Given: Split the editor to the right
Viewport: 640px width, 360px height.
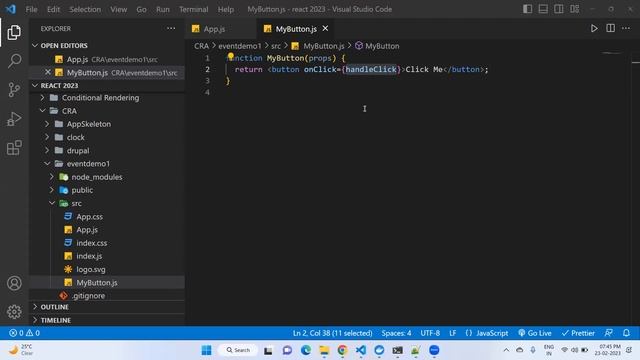Looking at the screenshot, I should (610, 29).
